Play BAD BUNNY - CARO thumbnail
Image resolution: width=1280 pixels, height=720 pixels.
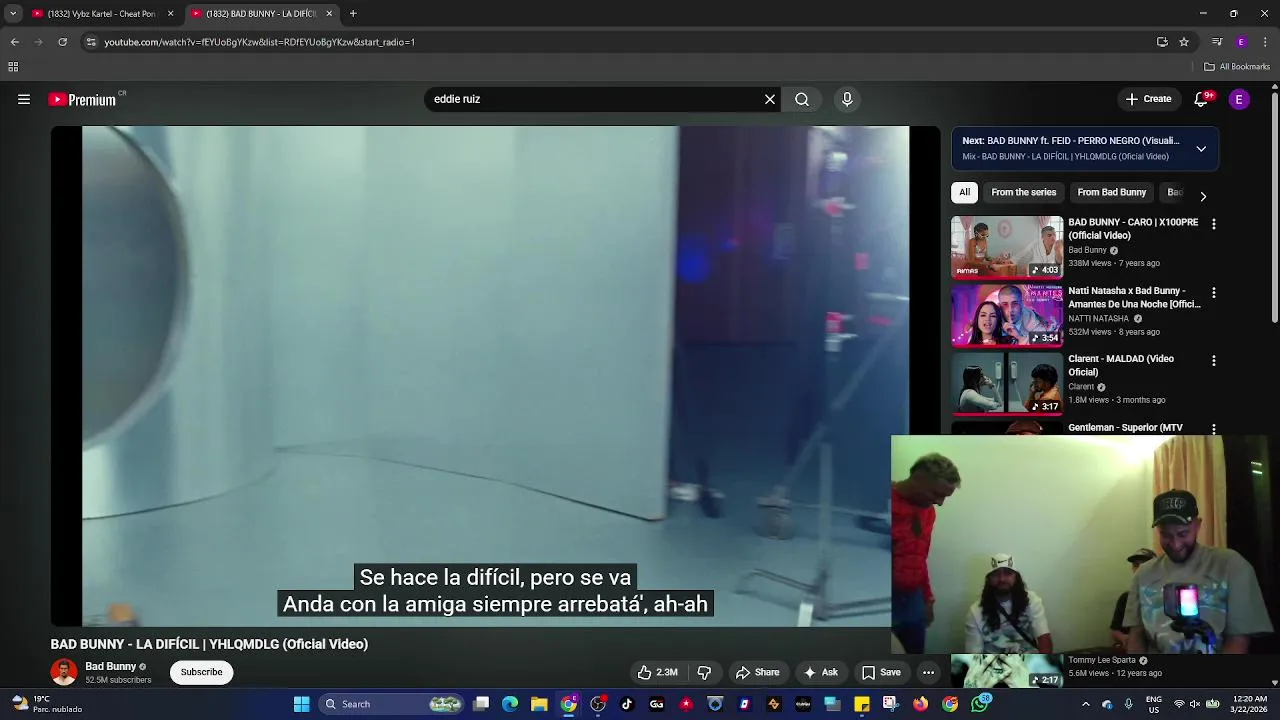[x=1007, y=247]
